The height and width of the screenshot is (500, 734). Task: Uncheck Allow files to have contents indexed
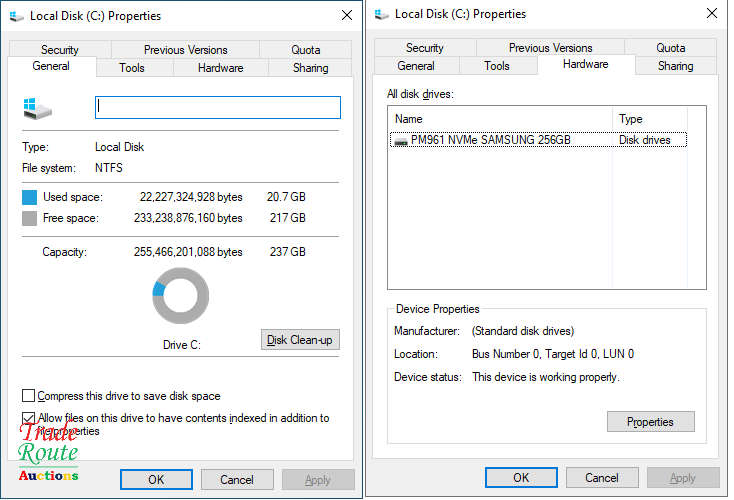coord(28,418)
